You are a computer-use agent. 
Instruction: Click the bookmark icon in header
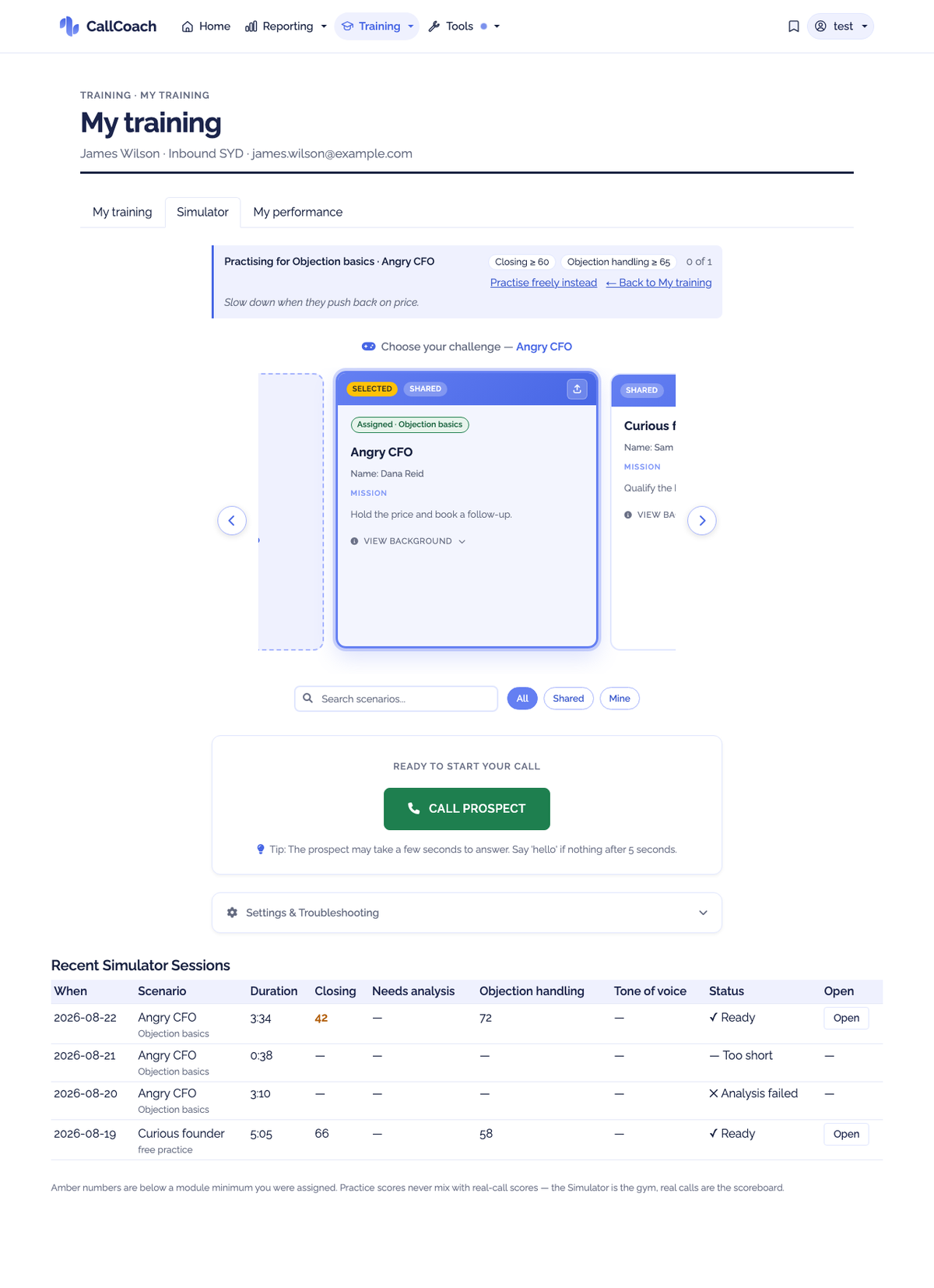tap(794, 26)
